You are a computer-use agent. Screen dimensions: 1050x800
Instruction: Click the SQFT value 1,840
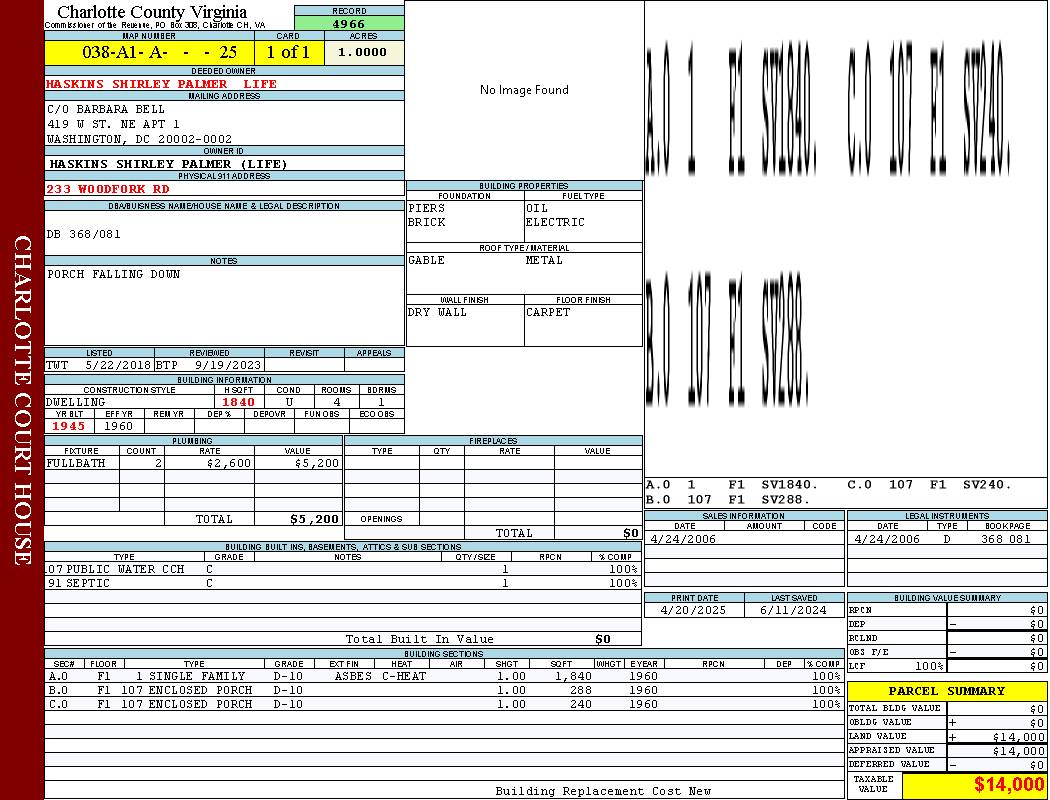[x=573, y=677]
